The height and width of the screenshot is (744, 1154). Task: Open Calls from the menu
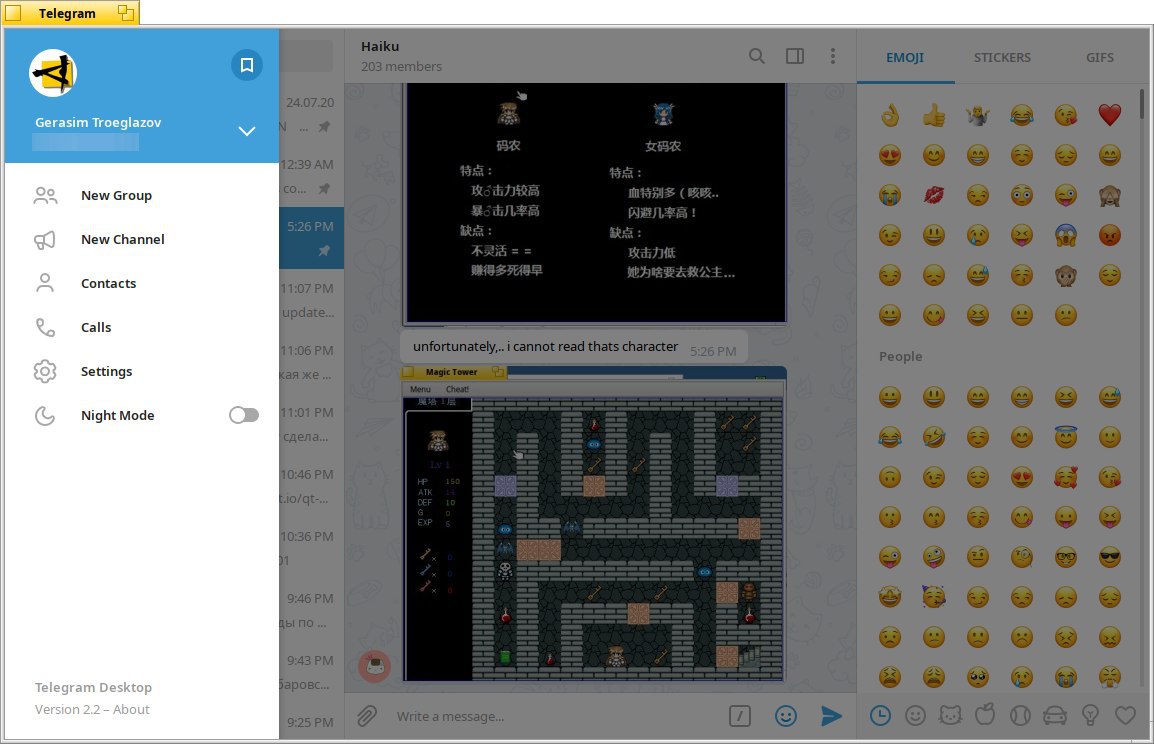click(142, 327)
